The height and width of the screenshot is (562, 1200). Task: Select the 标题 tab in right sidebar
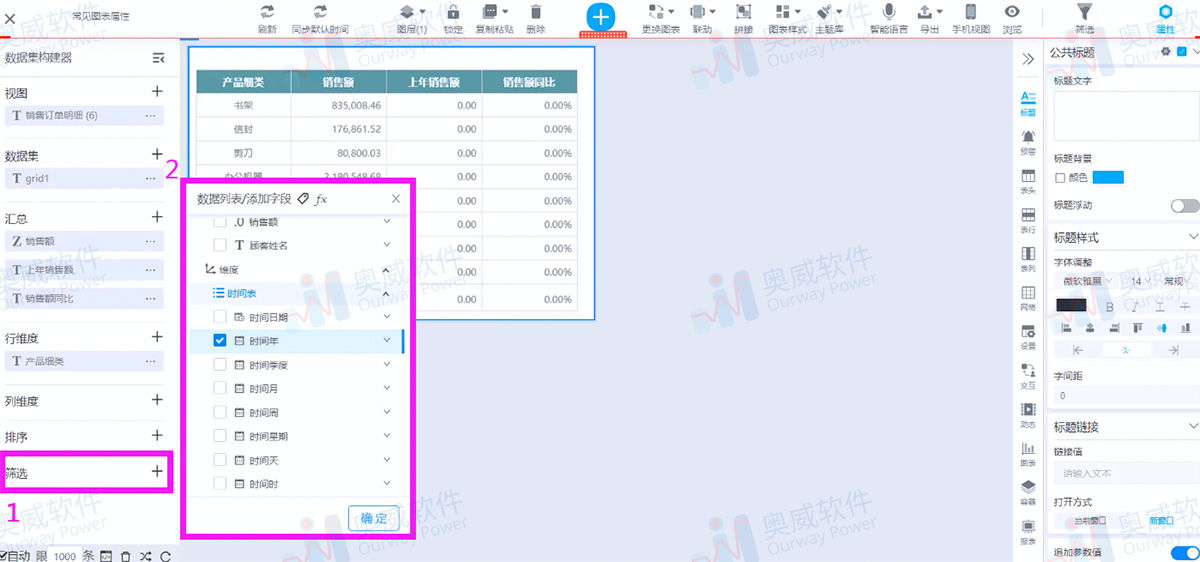pos(1027,103)
